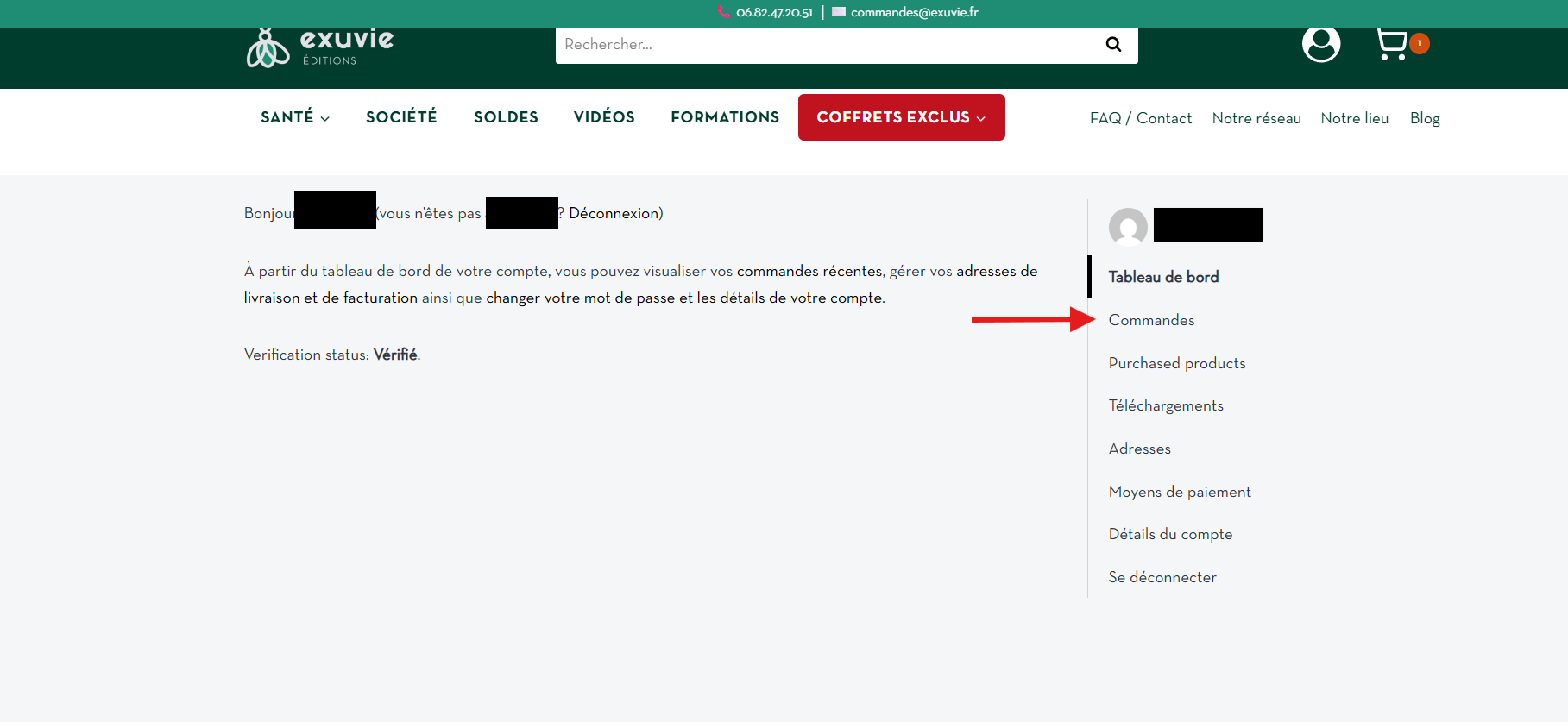Select Détails du compte in the sidebar

coord(1170,534)
